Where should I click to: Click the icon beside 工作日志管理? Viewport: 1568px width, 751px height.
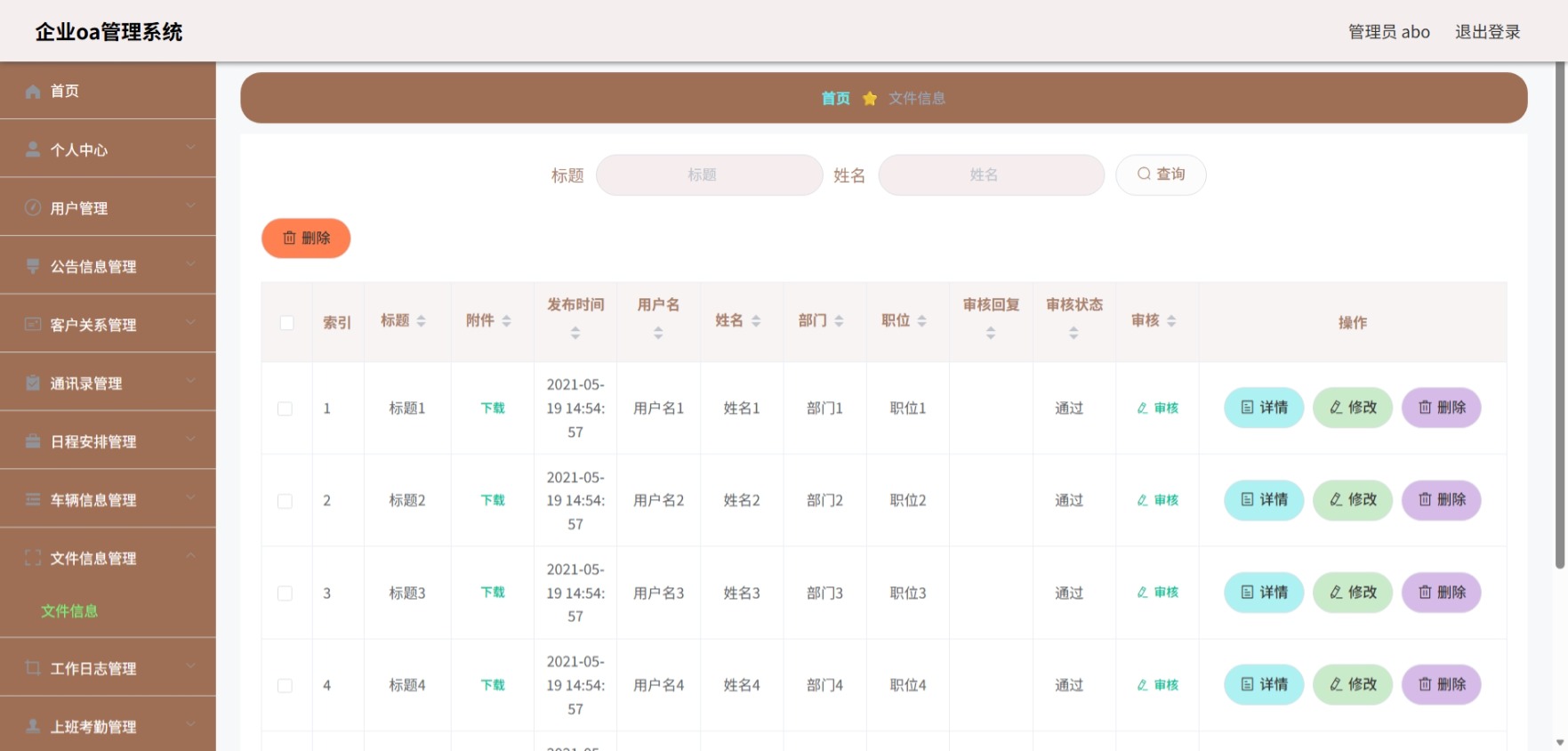(x=33, y=667)
